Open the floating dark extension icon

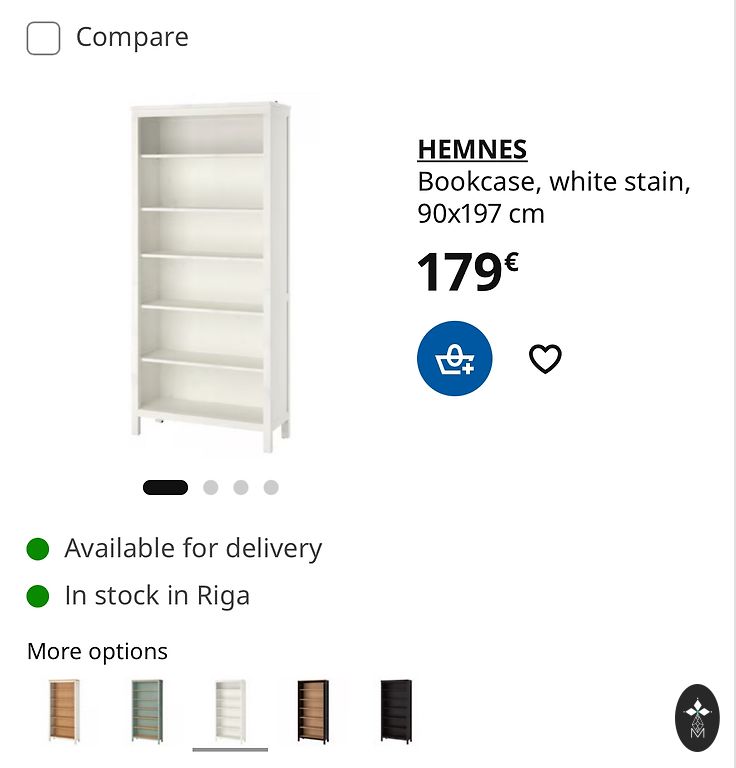tap(697, 718)
